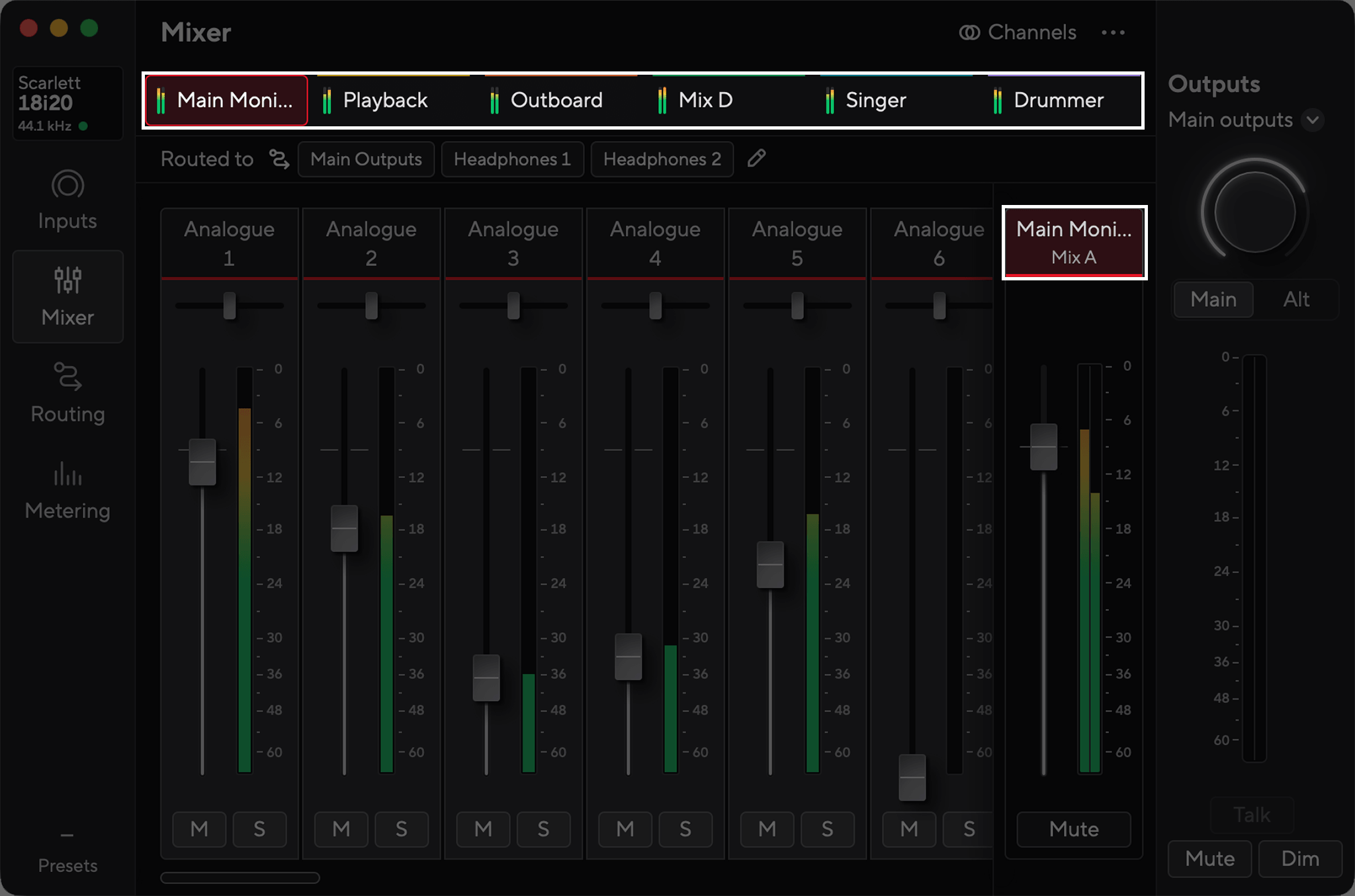
Task: Click the Headphones 2 routing button
Action: pyautogui.click(x=662, y=159)
